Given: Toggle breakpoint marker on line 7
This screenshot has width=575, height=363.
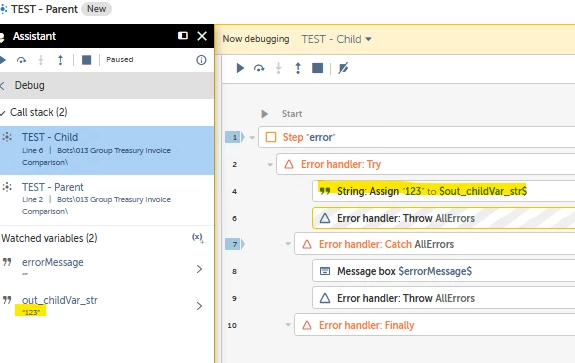Looking at the screenshot, I should click(235, 244).
